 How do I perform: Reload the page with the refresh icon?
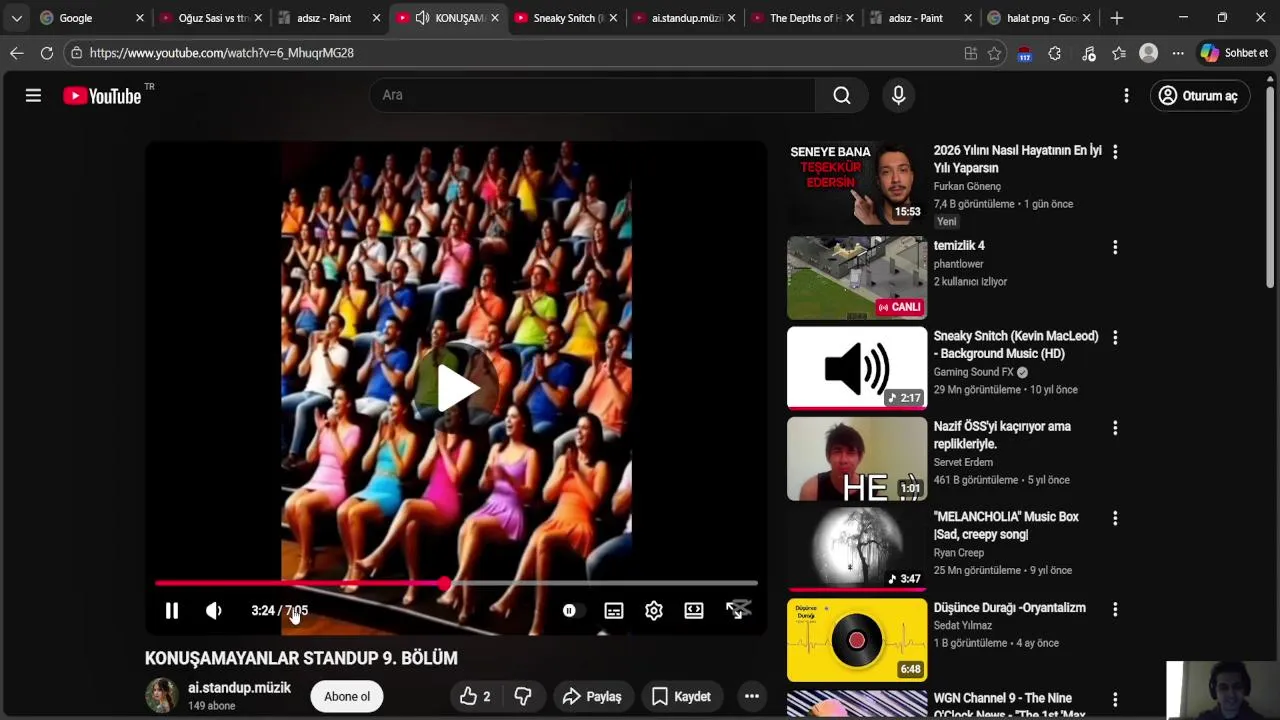(47, 53)
